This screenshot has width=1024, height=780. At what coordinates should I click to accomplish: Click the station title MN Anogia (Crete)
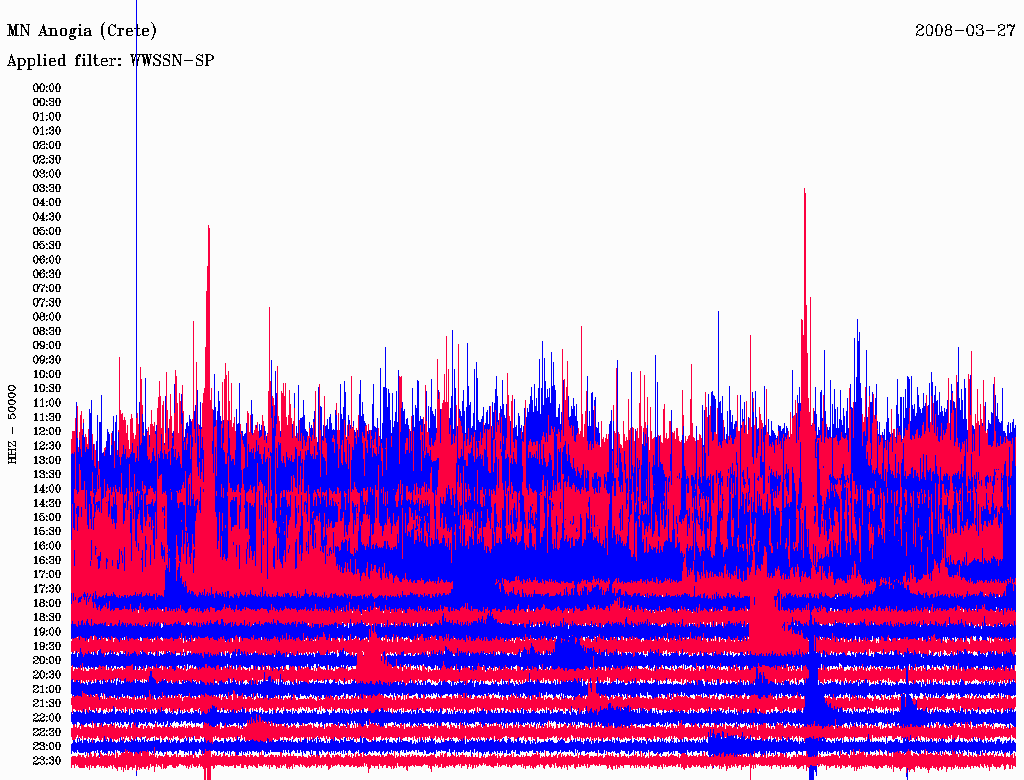click(82, 31)
